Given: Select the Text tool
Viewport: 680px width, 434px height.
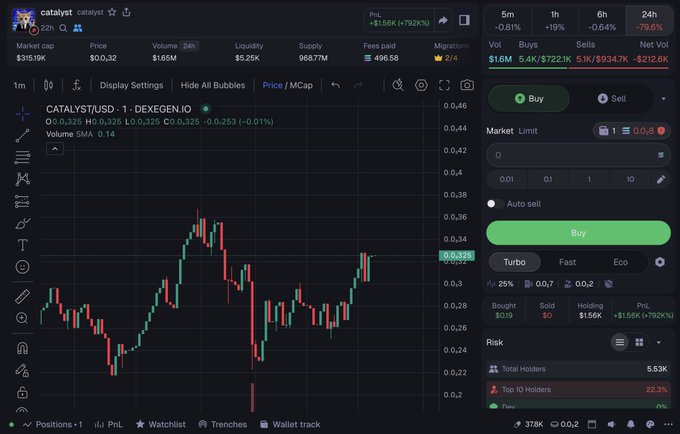Looking at the screenshot, I should click(x=23, y=245).
